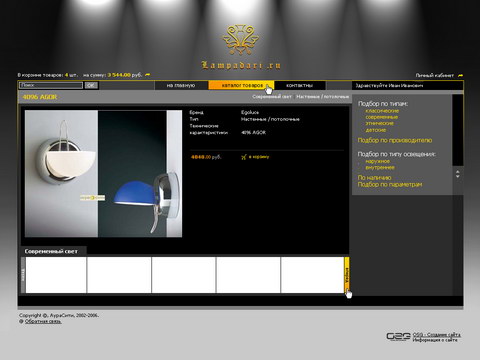Click the add-to-cart icon near the price

click(x=244, y=157)
